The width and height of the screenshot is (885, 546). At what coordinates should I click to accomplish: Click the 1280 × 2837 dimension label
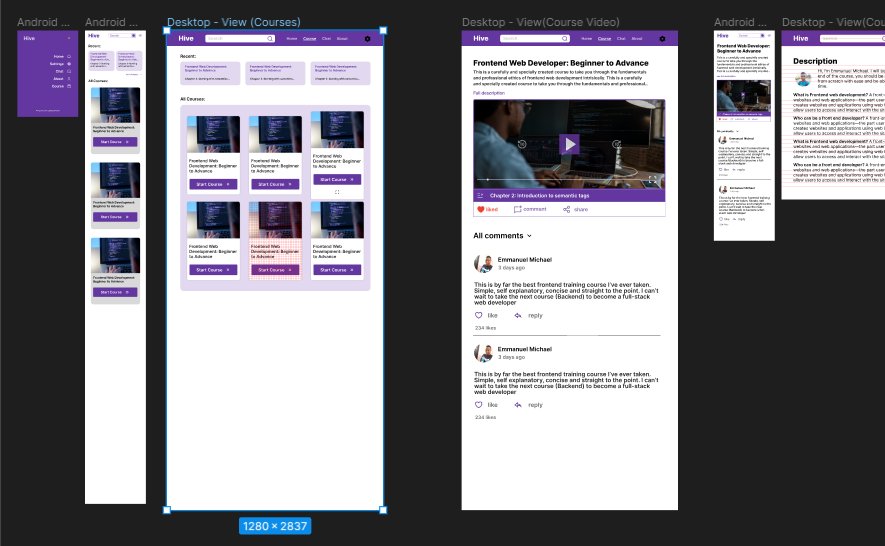(x=275, y=526)
